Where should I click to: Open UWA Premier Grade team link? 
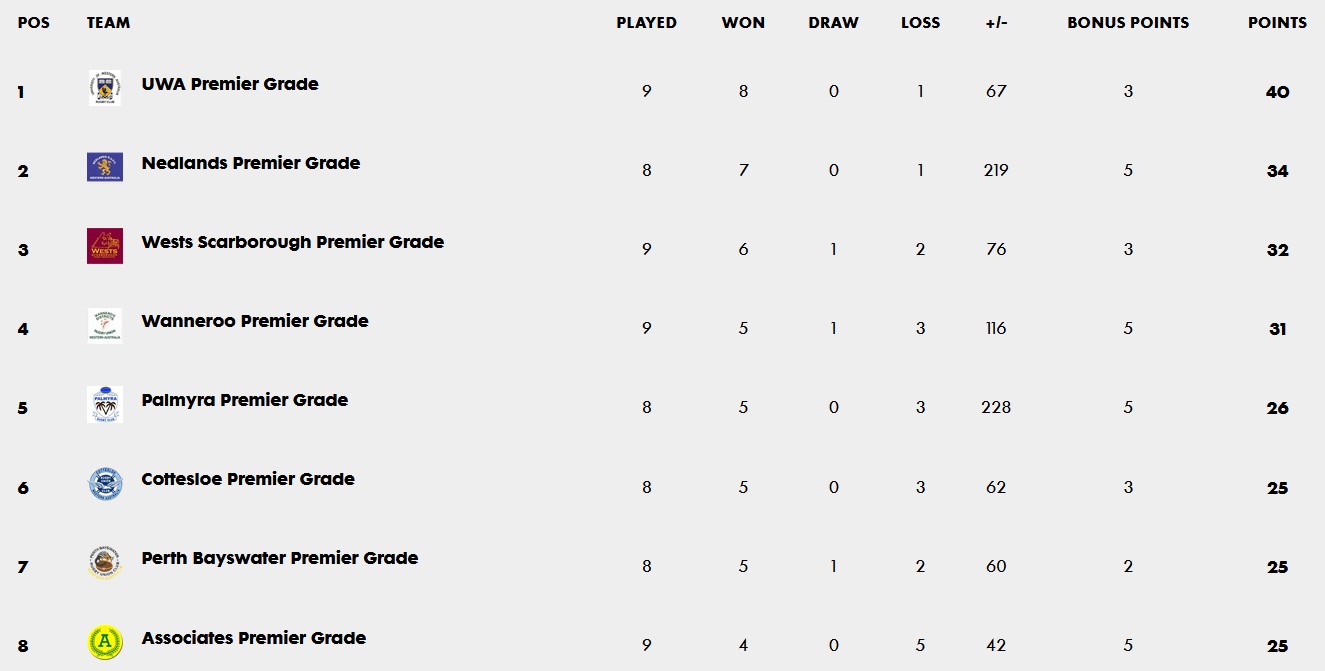tap(230, 84)
